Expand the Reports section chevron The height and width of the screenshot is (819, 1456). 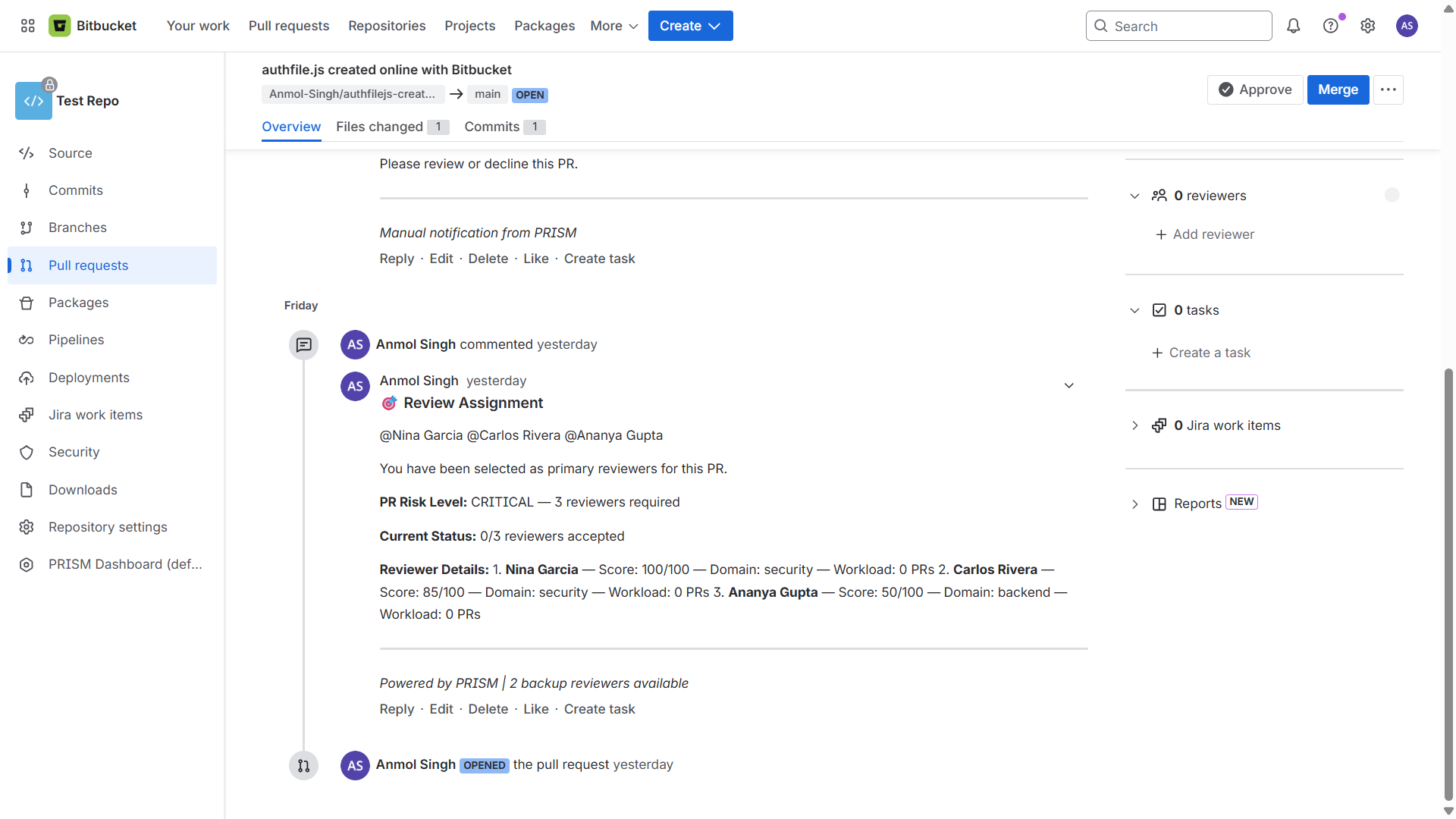point(1134,504)
